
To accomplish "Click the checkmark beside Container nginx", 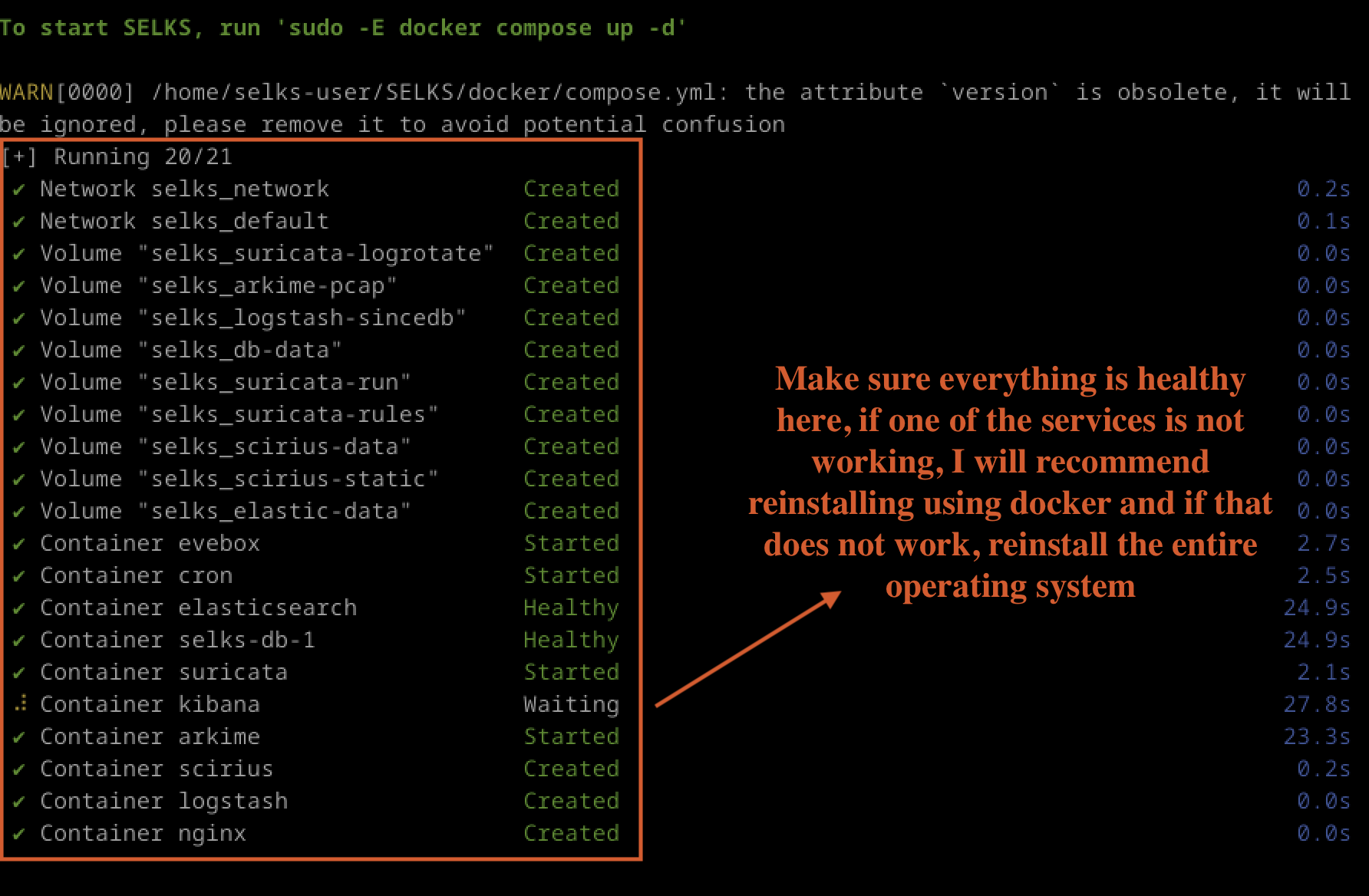I will 19,834.
